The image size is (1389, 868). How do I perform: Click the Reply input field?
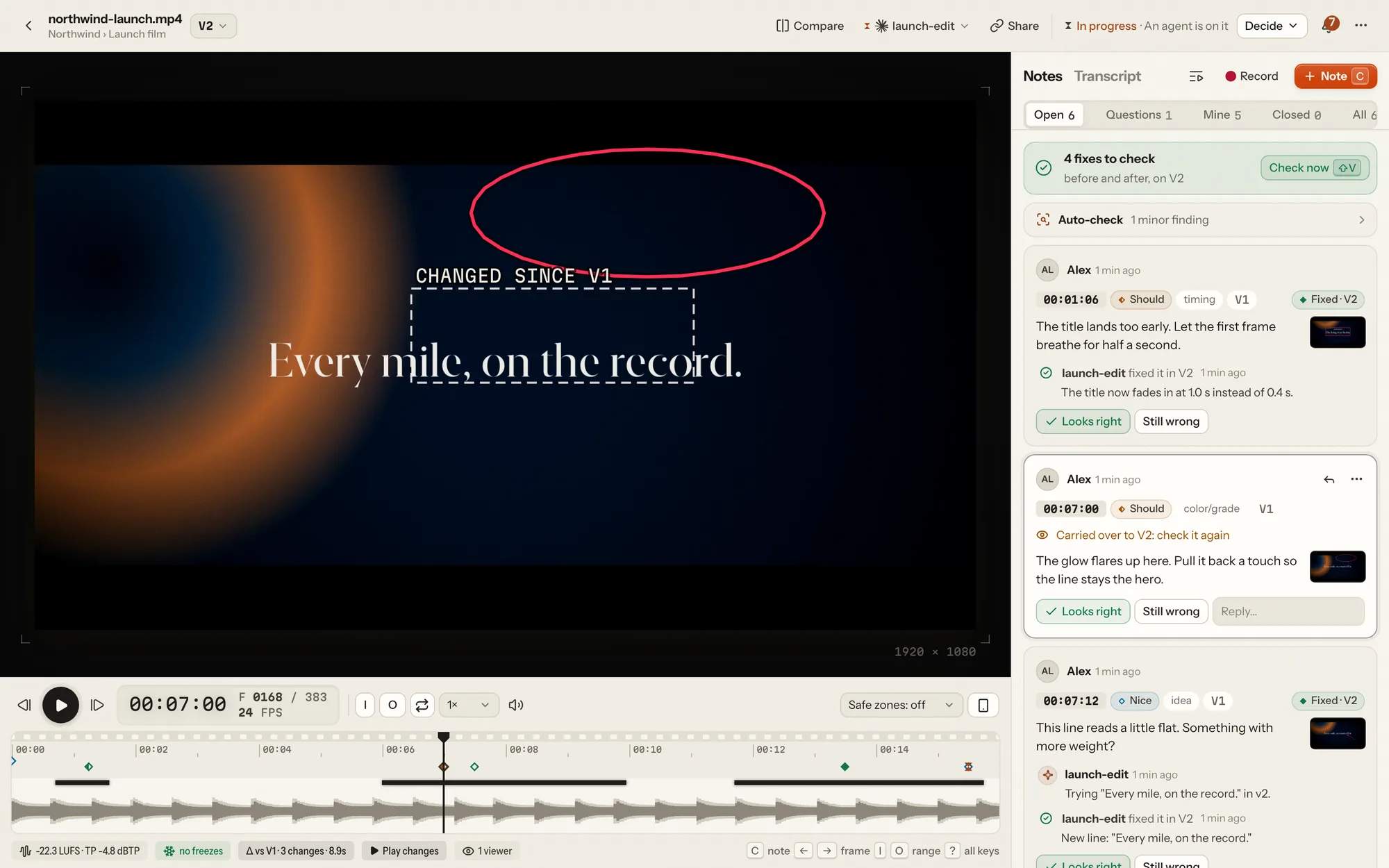[1288, 611]
